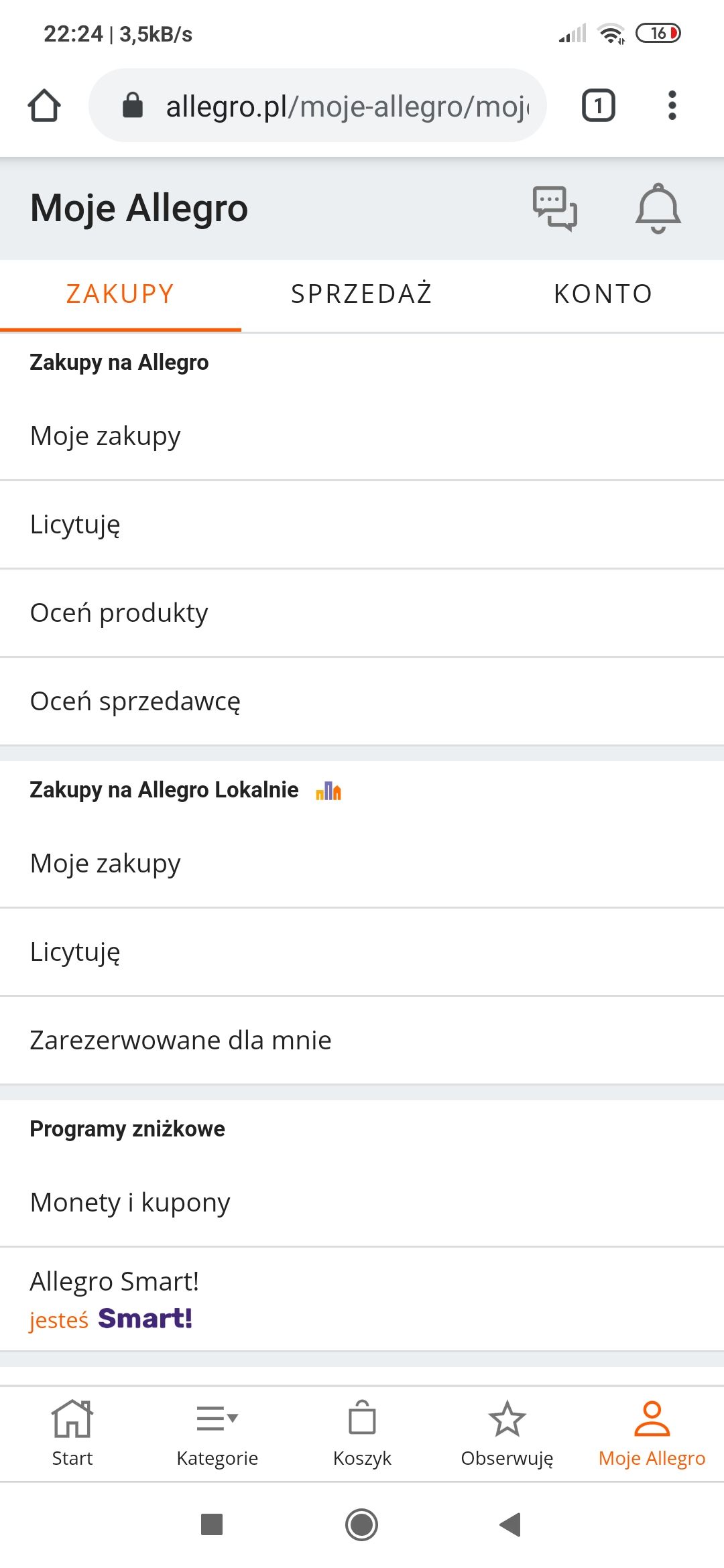Image resolution: width=724 pixels, height=1568 pixels.
Task: Open Monety i kupony
Action: pyautogui.click(x=130, y=1203)
